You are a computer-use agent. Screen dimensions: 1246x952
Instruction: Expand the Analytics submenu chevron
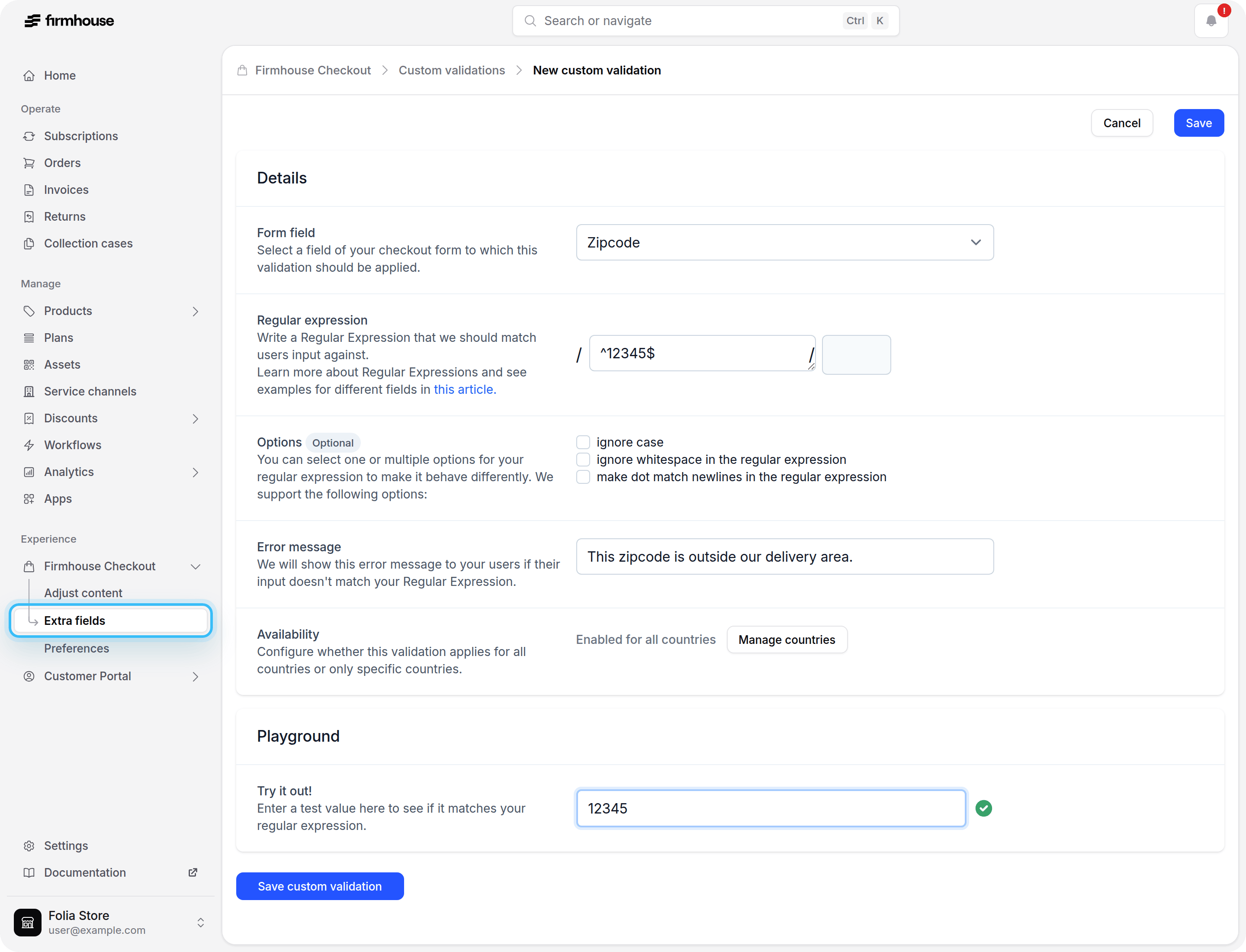coord(196,473)
